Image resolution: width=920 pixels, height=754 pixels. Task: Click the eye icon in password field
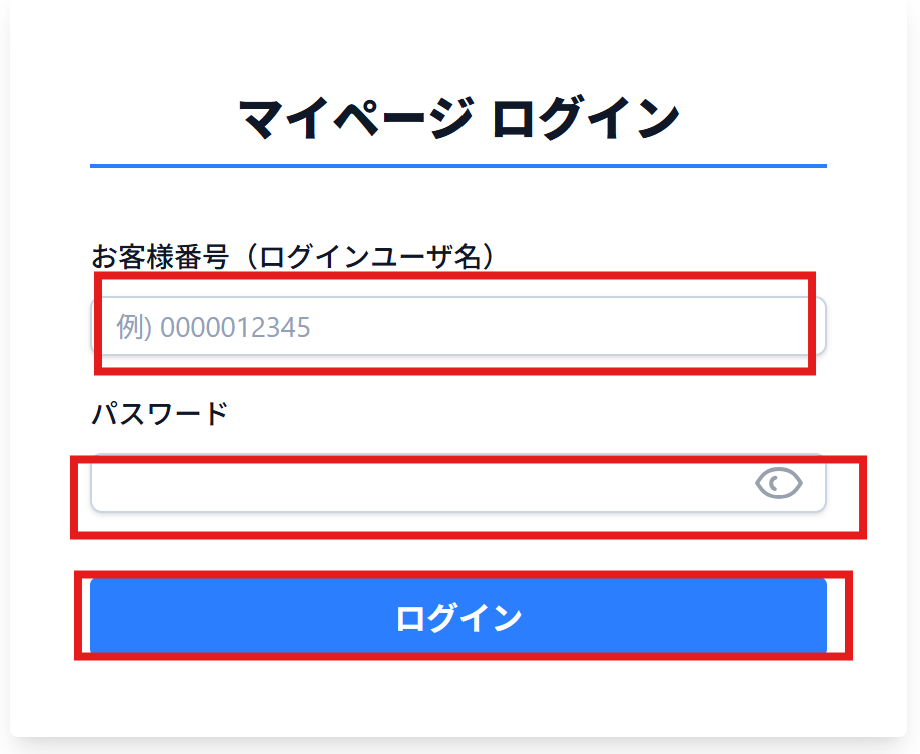coord(779,484)
